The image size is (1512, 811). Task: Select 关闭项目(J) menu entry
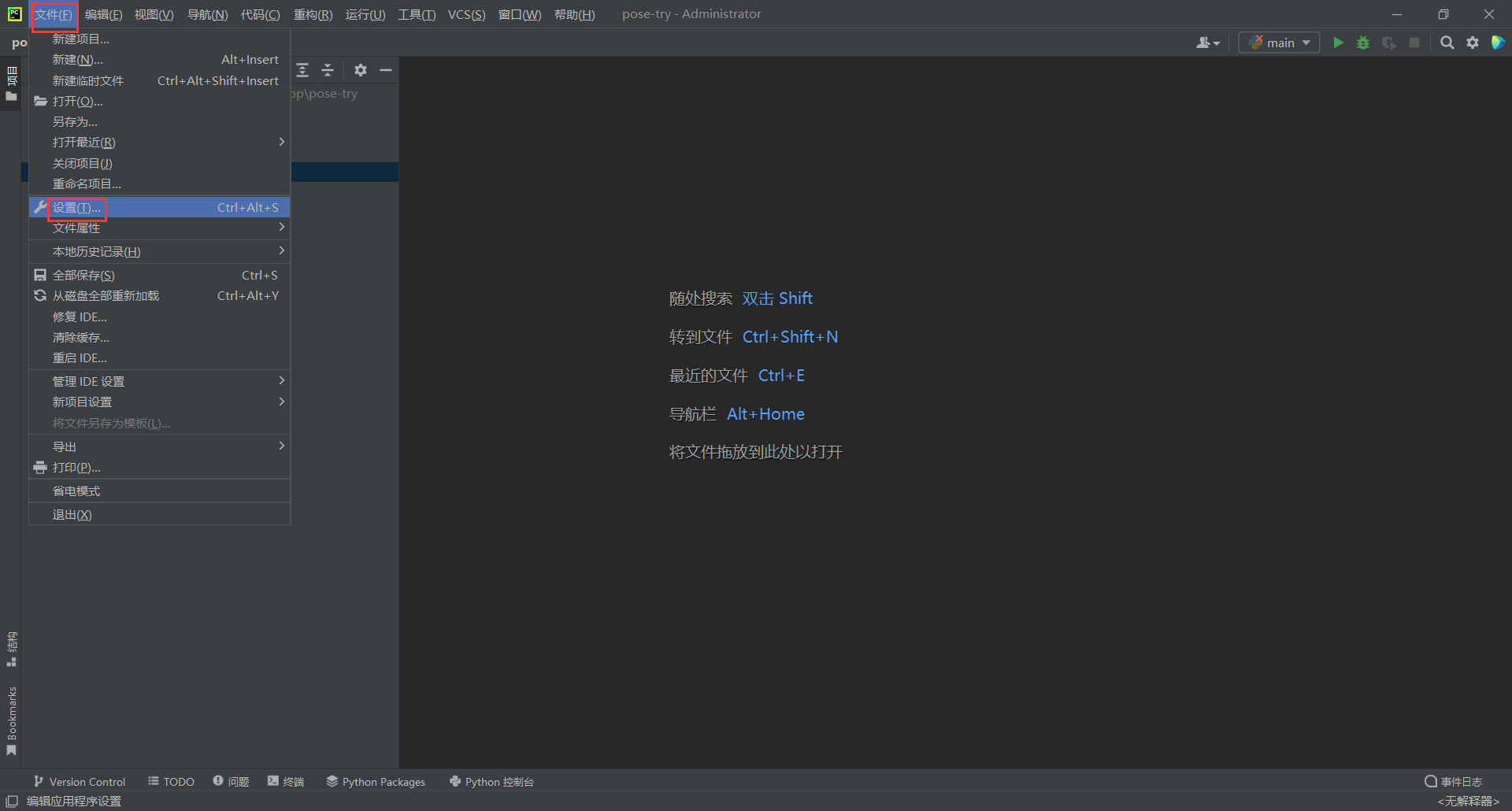point(160,163)
